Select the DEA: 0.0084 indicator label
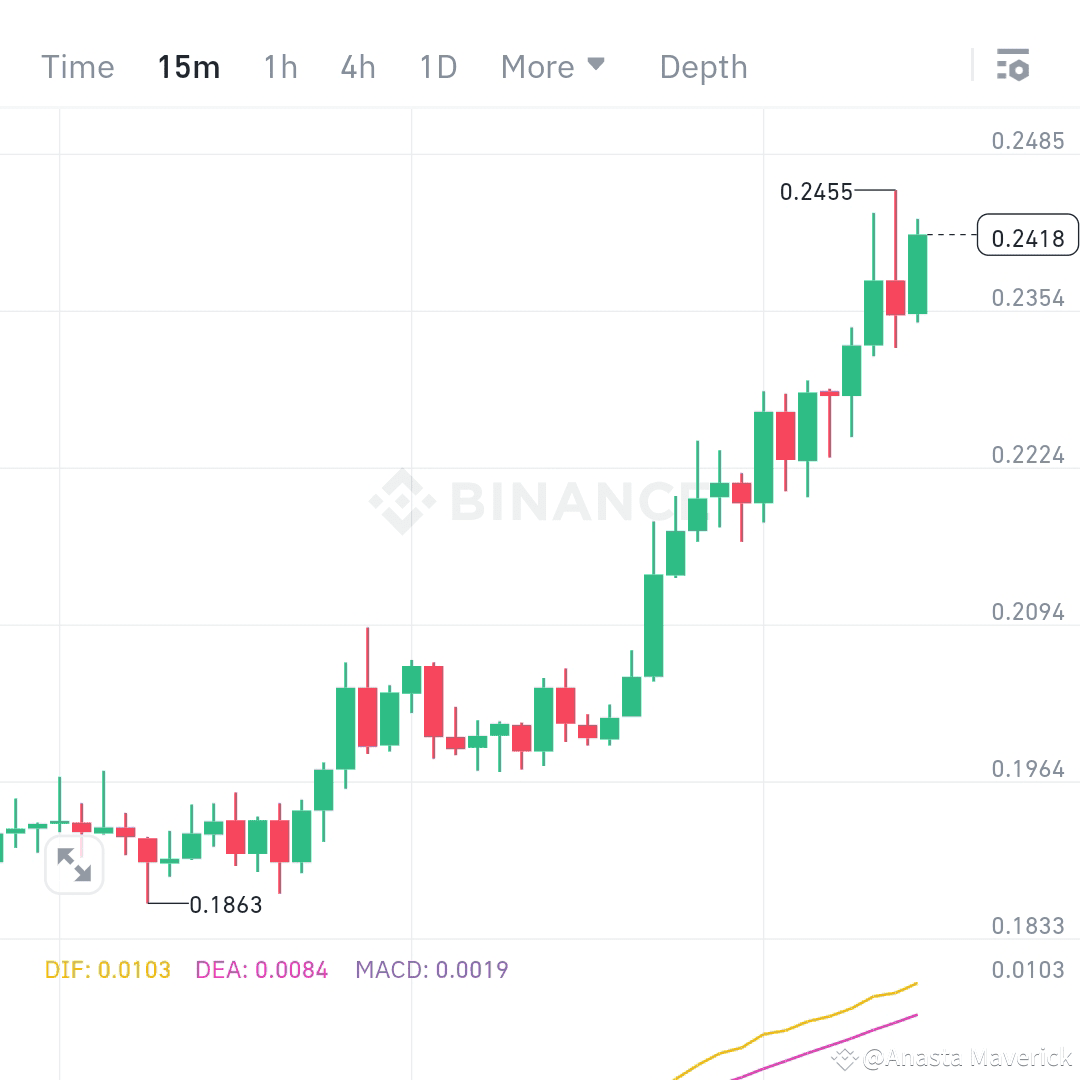1080x1080 pixels. click(x=262, y=970)
